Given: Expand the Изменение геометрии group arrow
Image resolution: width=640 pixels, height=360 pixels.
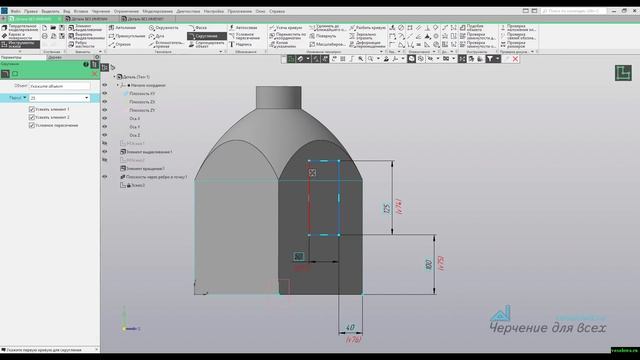Looking at the screenshot, I should coord(381,52).
